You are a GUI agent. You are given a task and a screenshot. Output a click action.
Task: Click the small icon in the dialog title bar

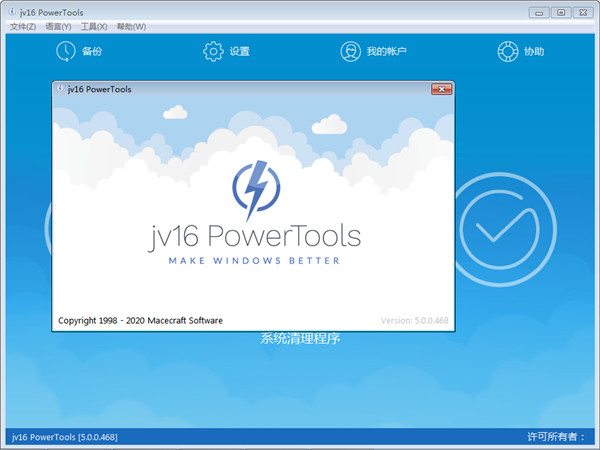pyautogui.click(x=61, y=89)
